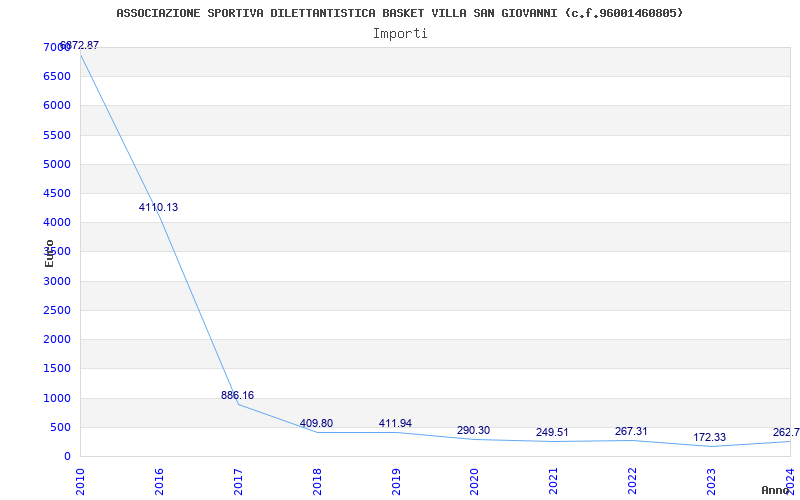Click the 1500 y-axis tick label

[x=57, y=368]
